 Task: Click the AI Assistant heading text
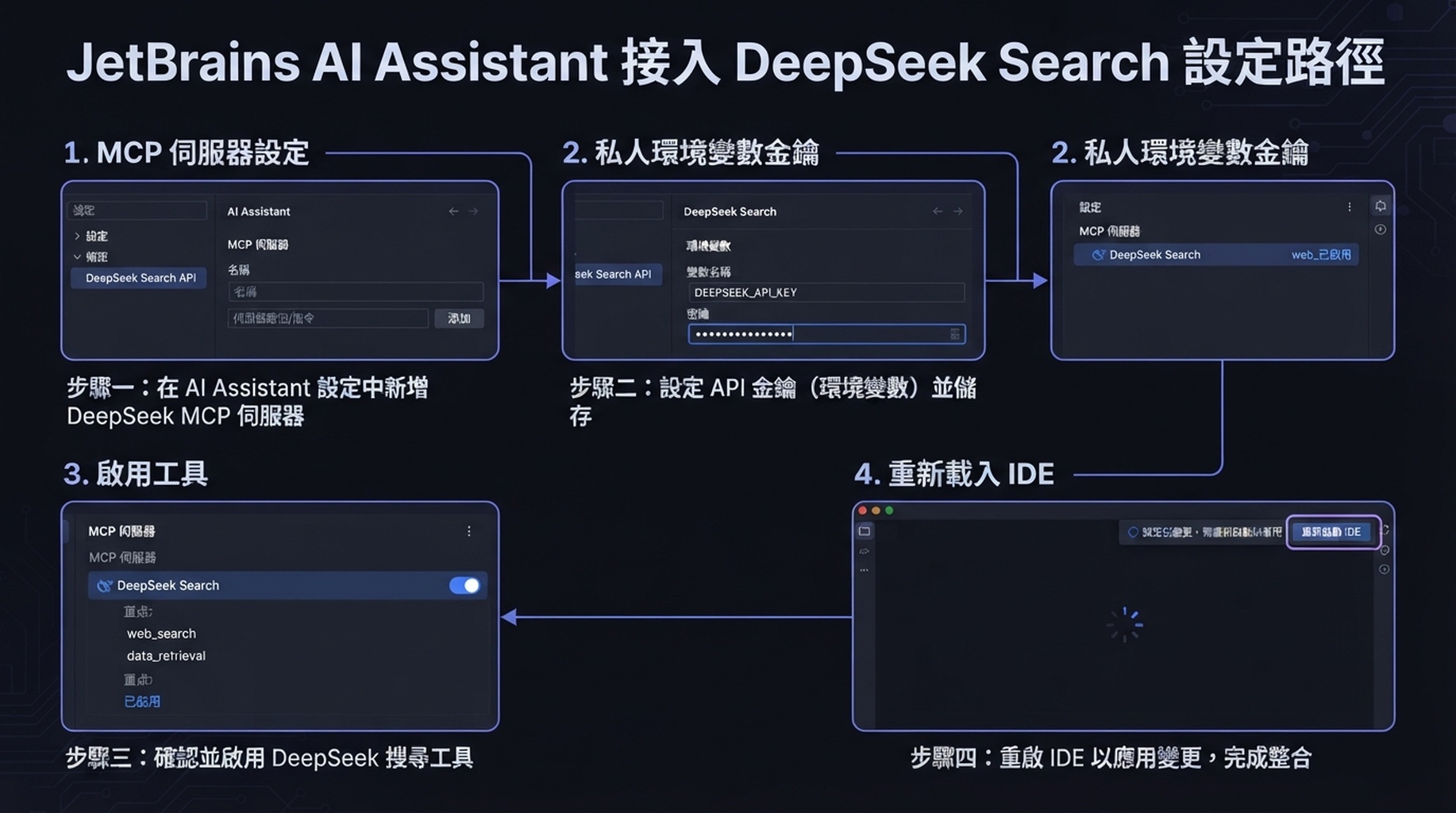[x=259, y=211]
